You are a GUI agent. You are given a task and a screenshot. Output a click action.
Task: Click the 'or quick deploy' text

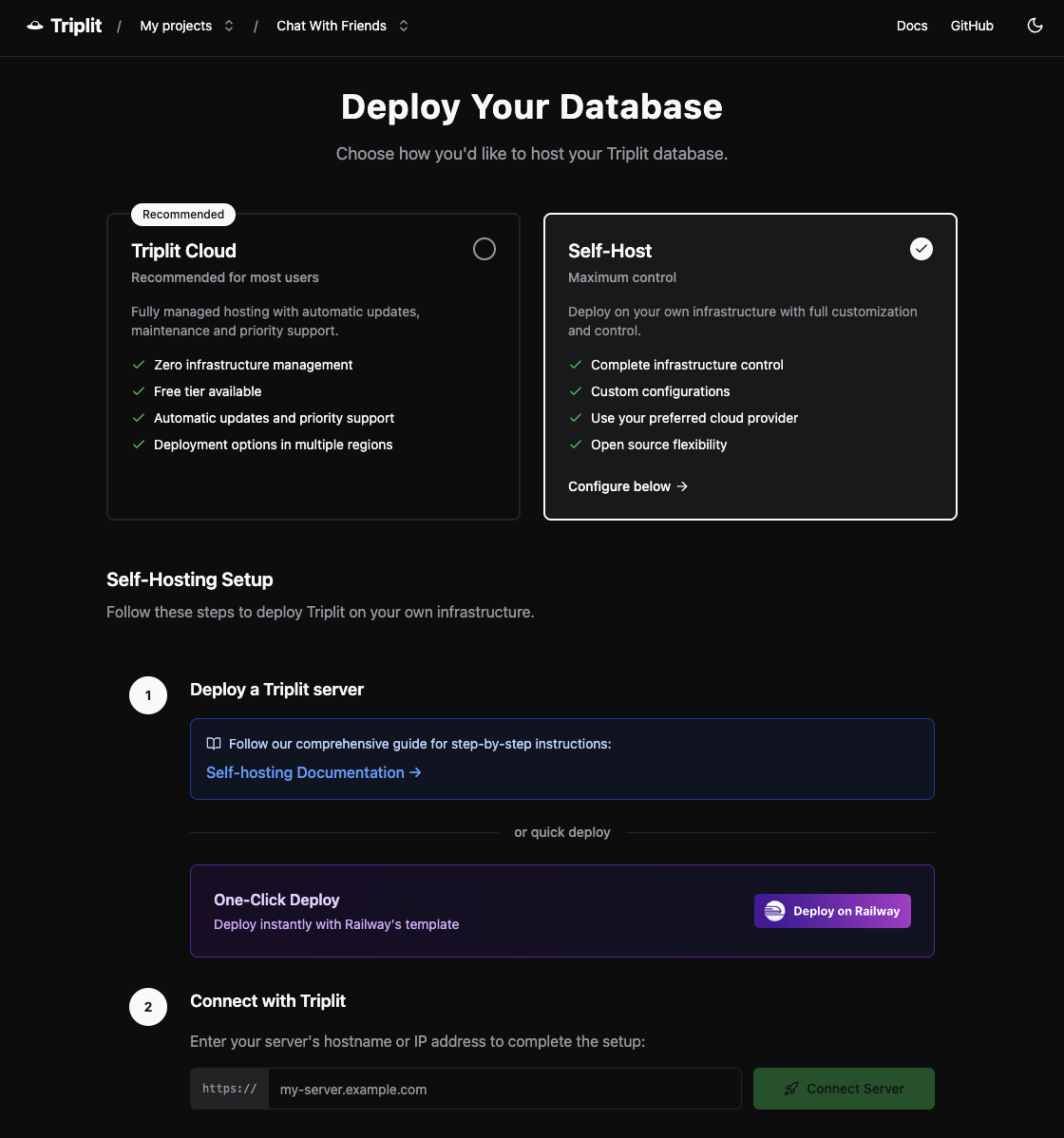pyautogui.click(x=561, y=832)
